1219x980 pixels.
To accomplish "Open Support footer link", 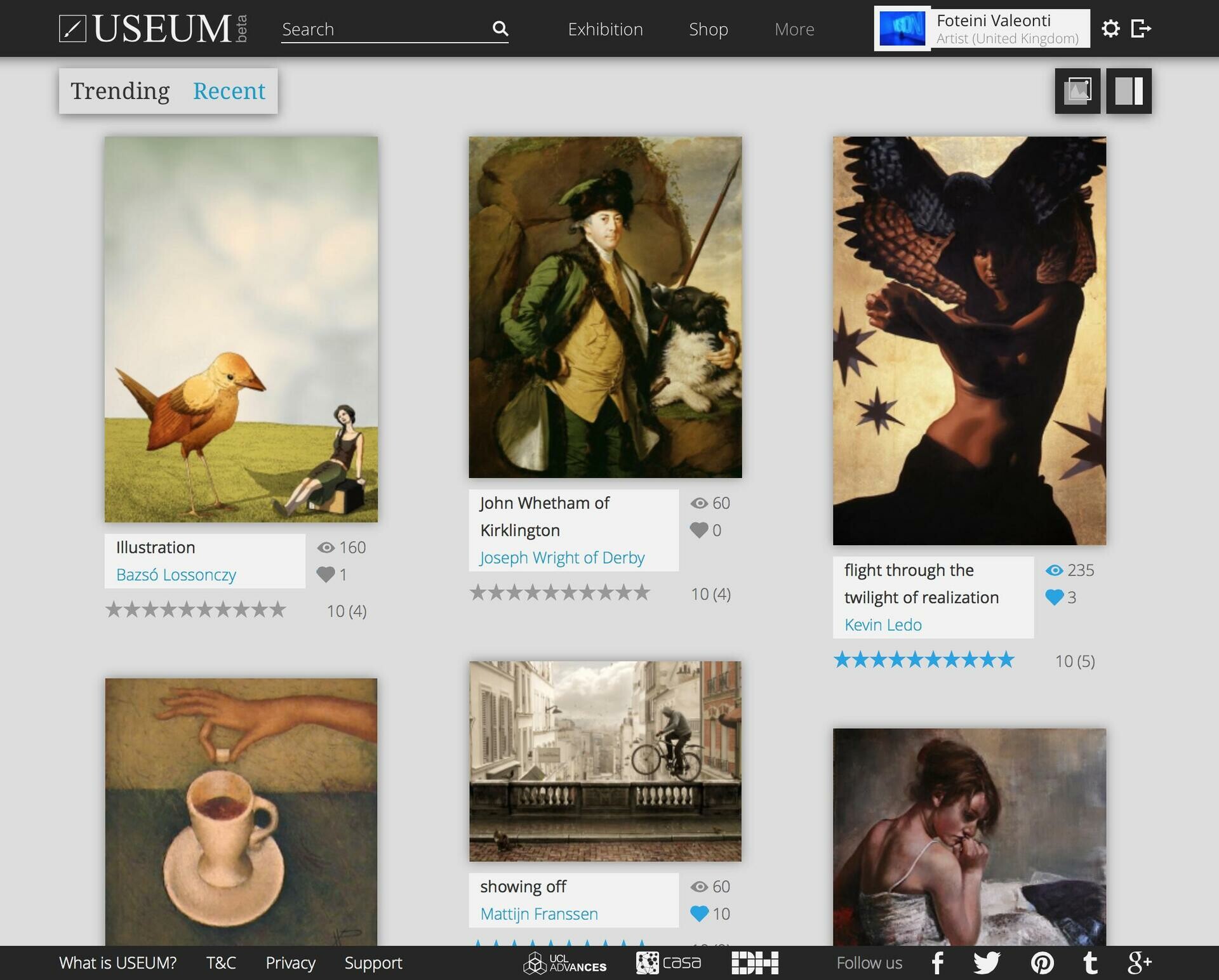I will click(x=373, y=963).
